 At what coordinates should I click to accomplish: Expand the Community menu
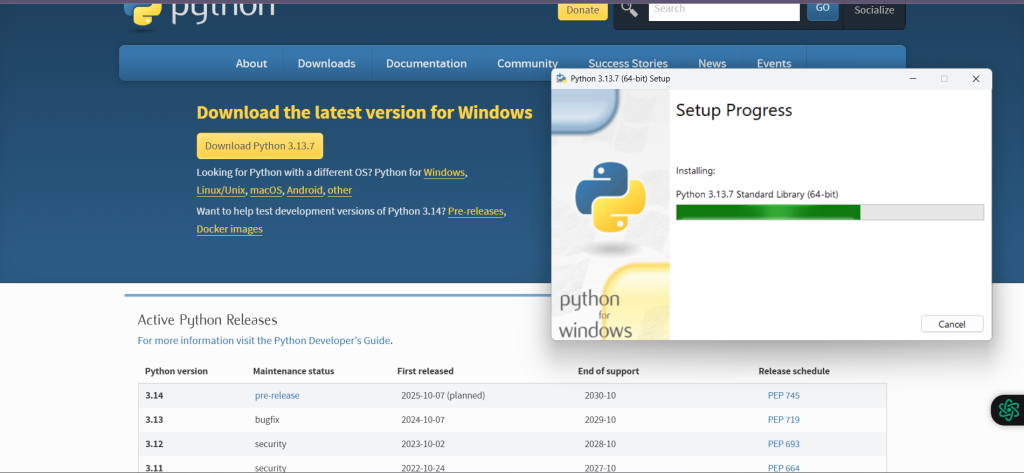(x=527, y=63)
